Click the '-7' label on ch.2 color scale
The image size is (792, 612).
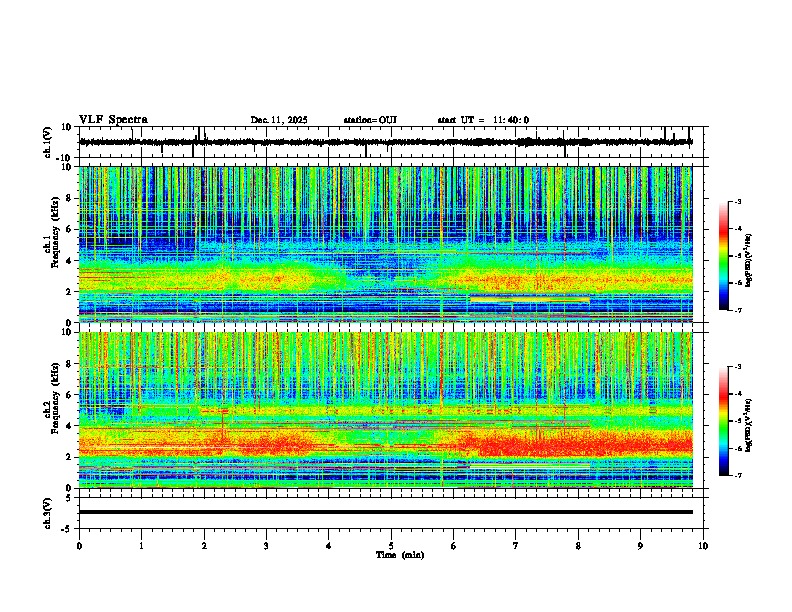coord(737,475)
